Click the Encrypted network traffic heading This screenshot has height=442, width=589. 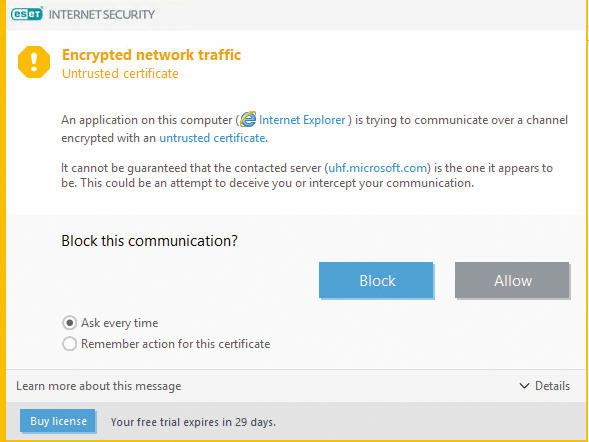pyautogui.click(x=151, y=55)
